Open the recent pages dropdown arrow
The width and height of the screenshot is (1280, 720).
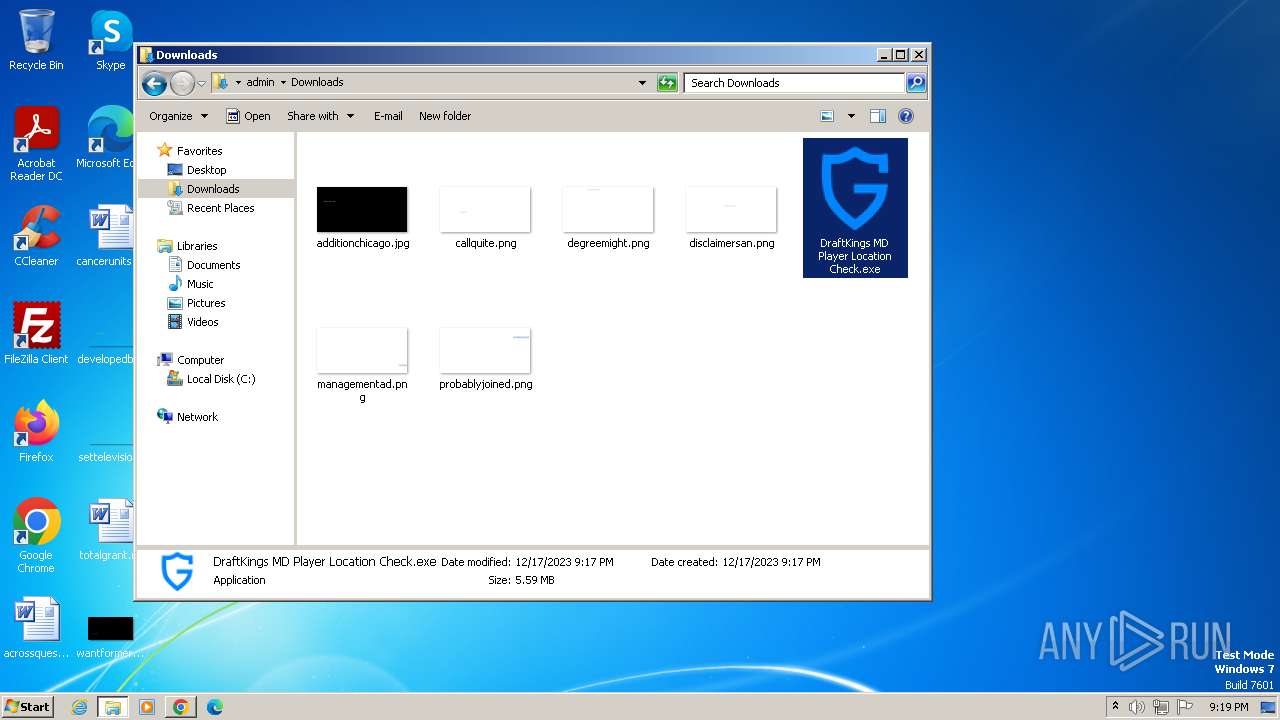pos(201,83)
